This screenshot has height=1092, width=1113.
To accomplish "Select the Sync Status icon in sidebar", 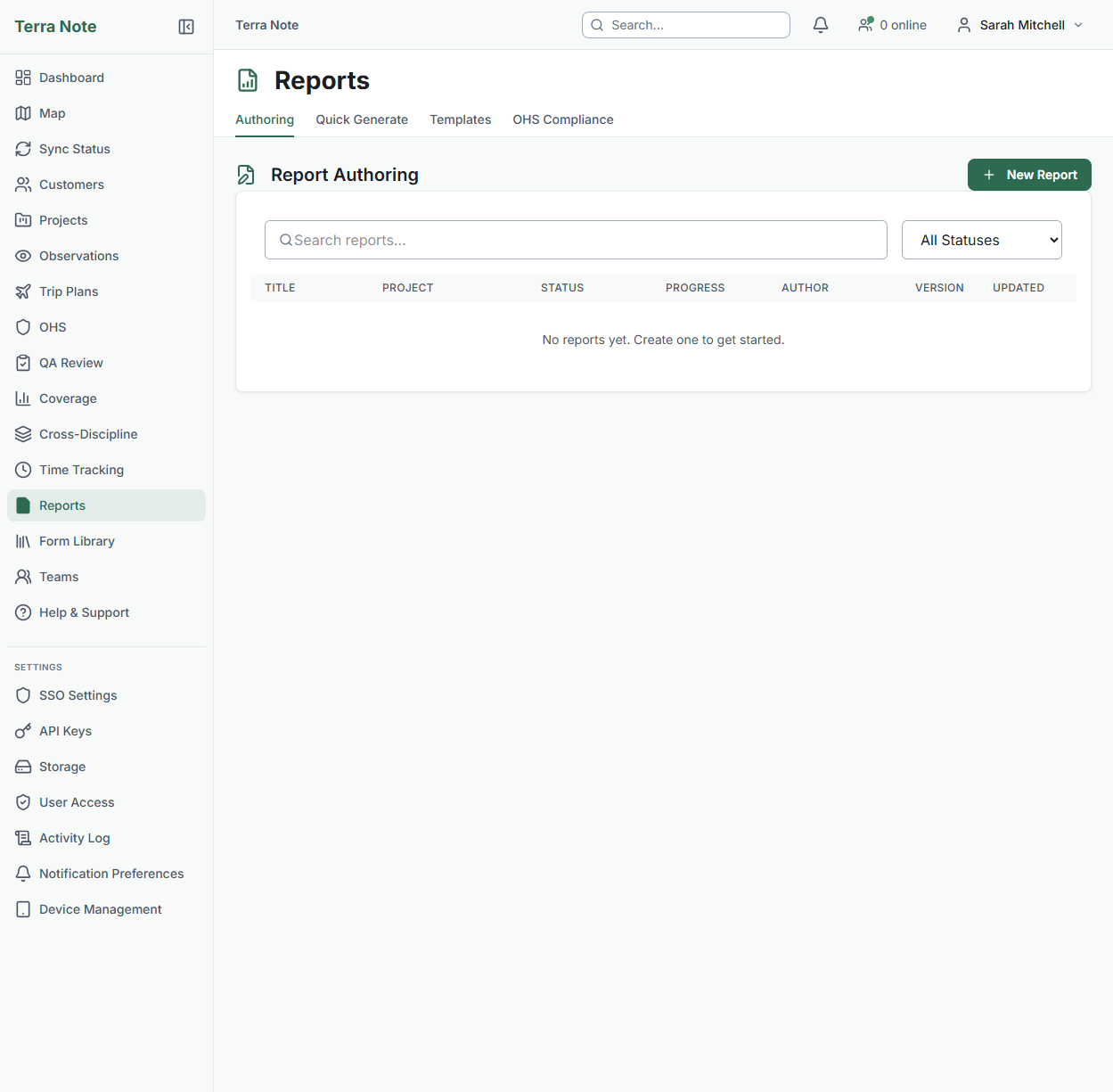I will click(x=23, y=149).
